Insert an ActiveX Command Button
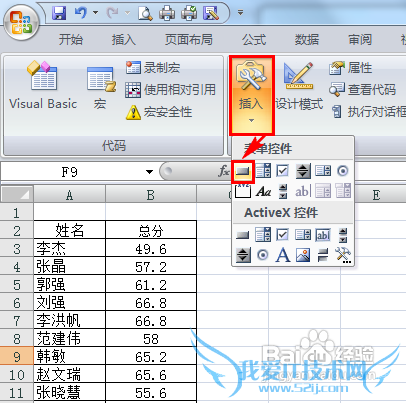This screenshot has height=403, width=406. [x=243, y=235]
